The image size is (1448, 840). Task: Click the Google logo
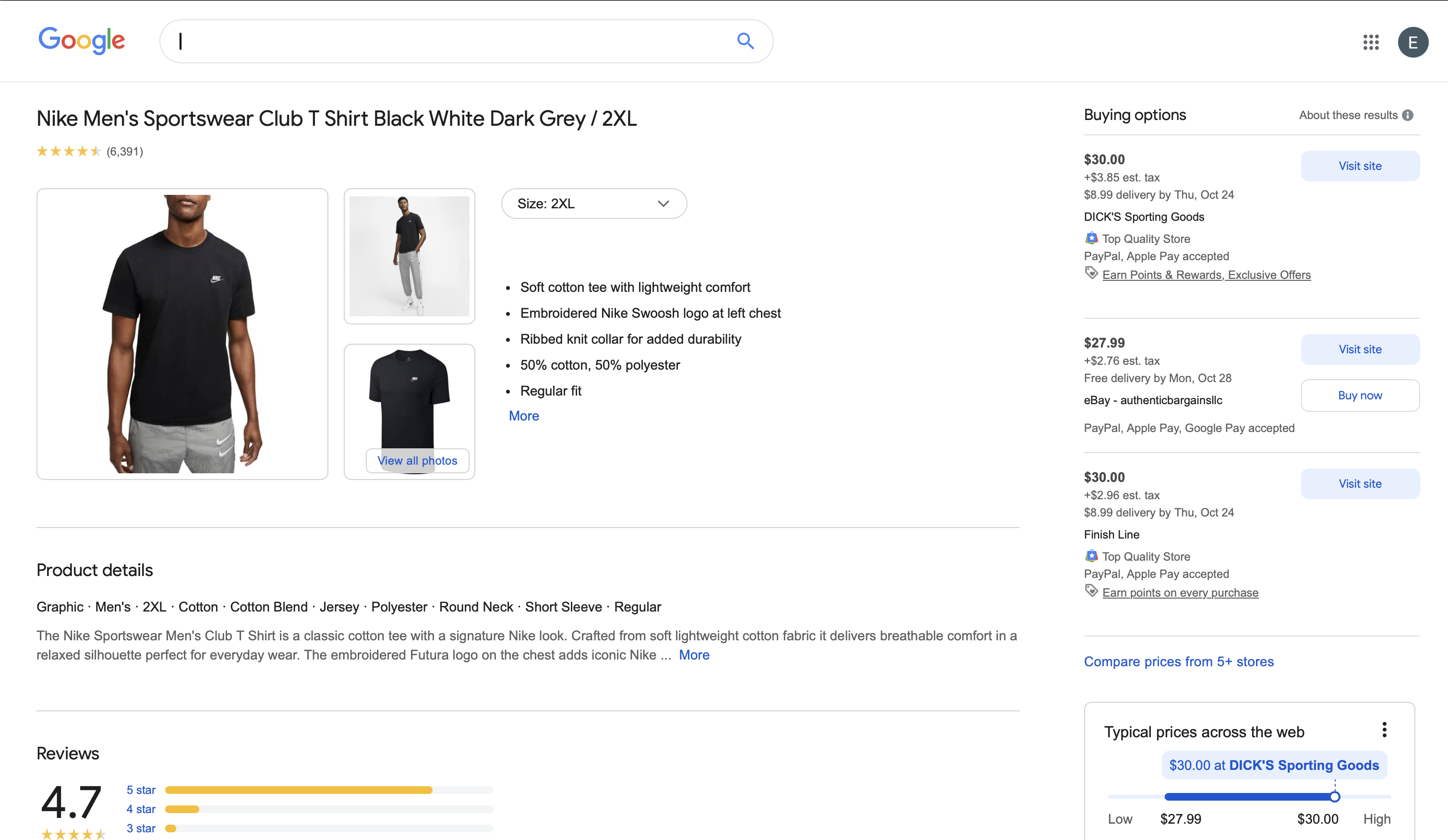(x=81, y=41)
